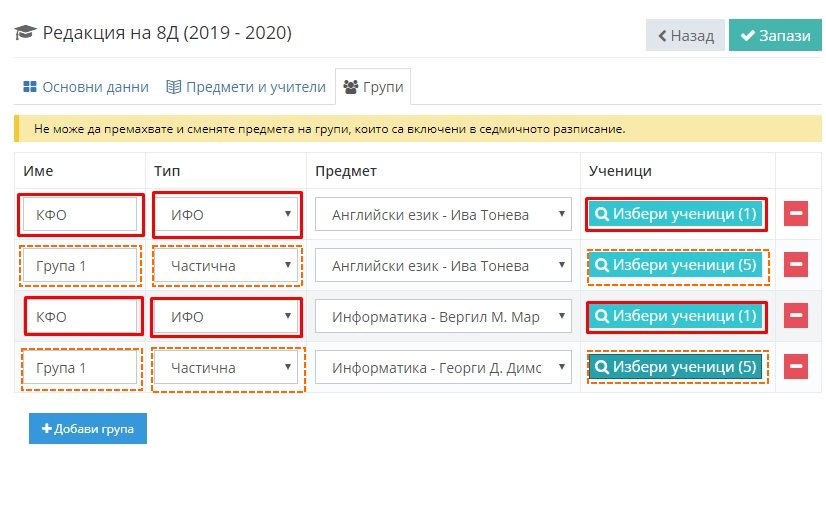Click the graduation cap icon in the heading
The image size is (826, 510).
[25, 33]
